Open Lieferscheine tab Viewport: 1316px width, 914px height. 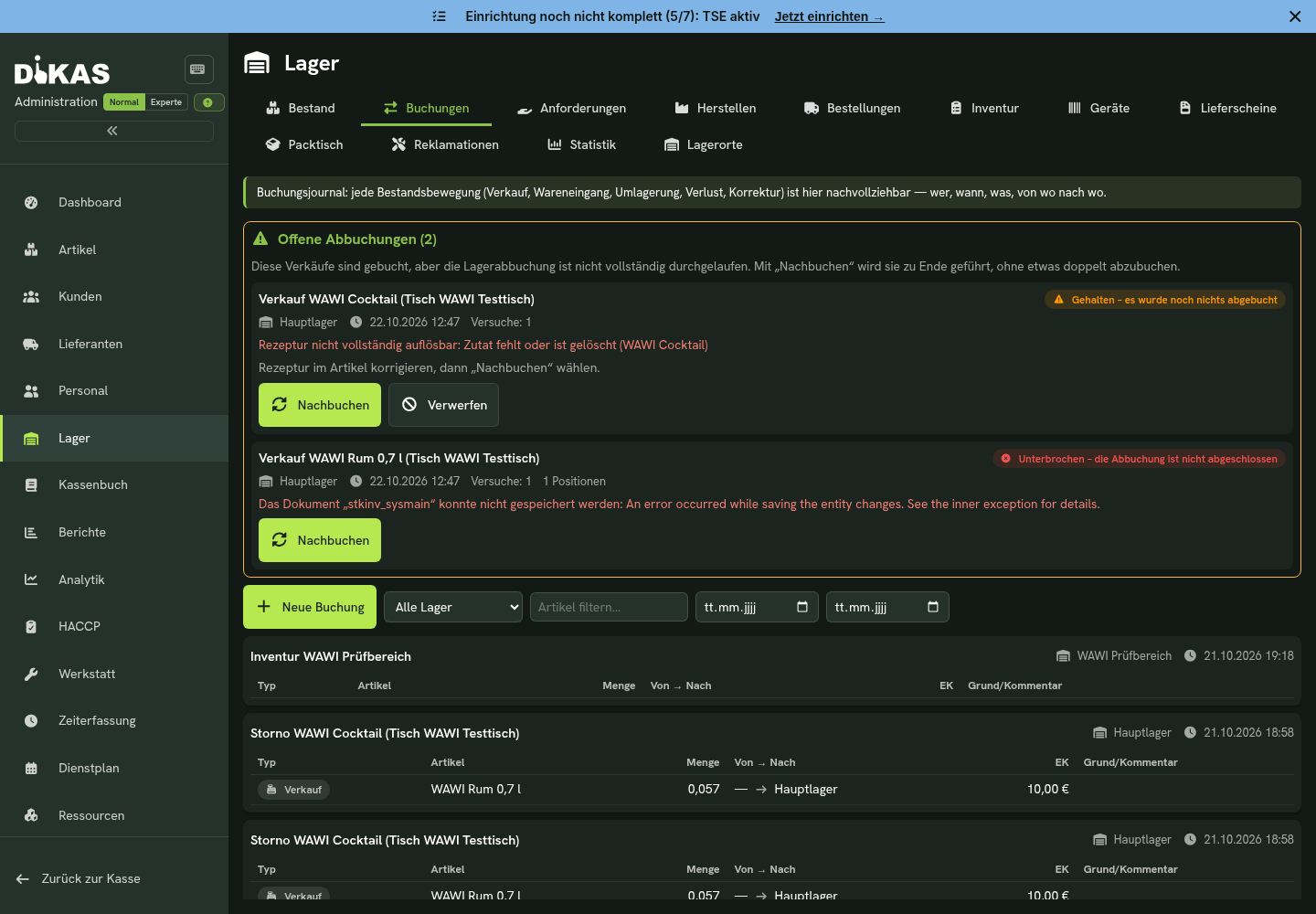1227,108
